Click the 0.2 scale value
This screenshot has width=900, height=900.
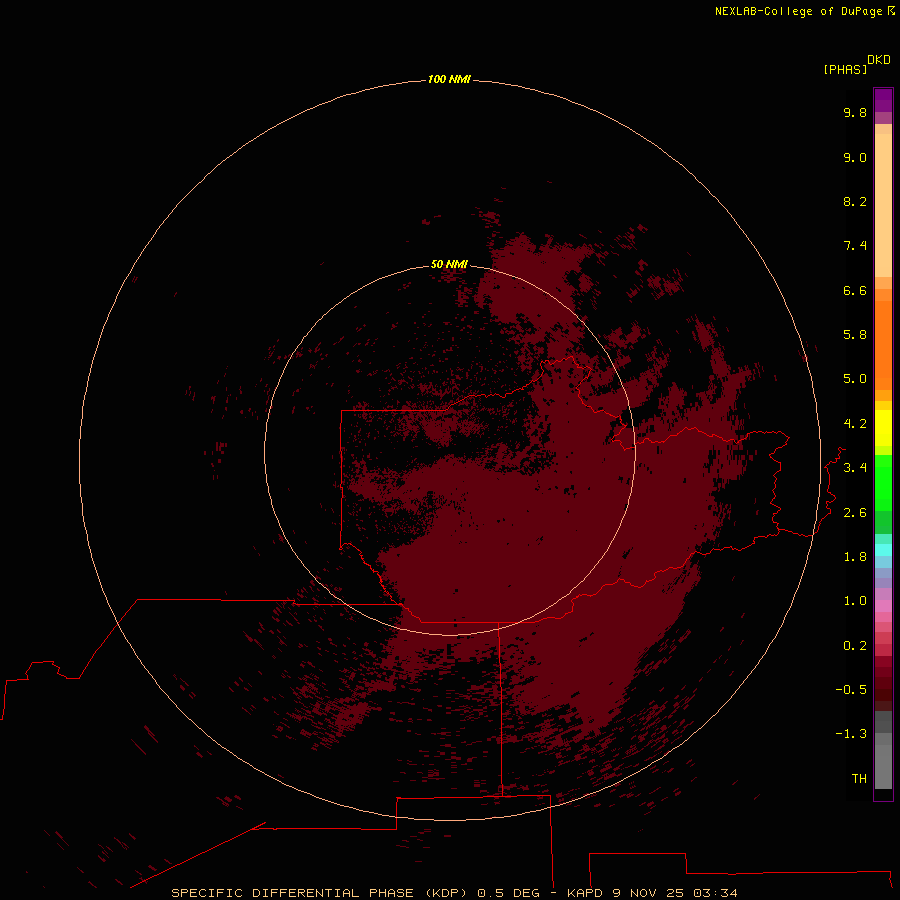tap(855, 646)
